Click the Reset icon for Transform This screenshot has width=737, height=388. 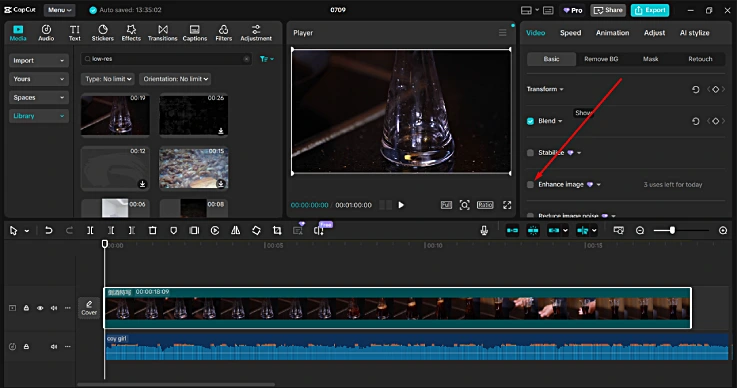coord(696,89)
